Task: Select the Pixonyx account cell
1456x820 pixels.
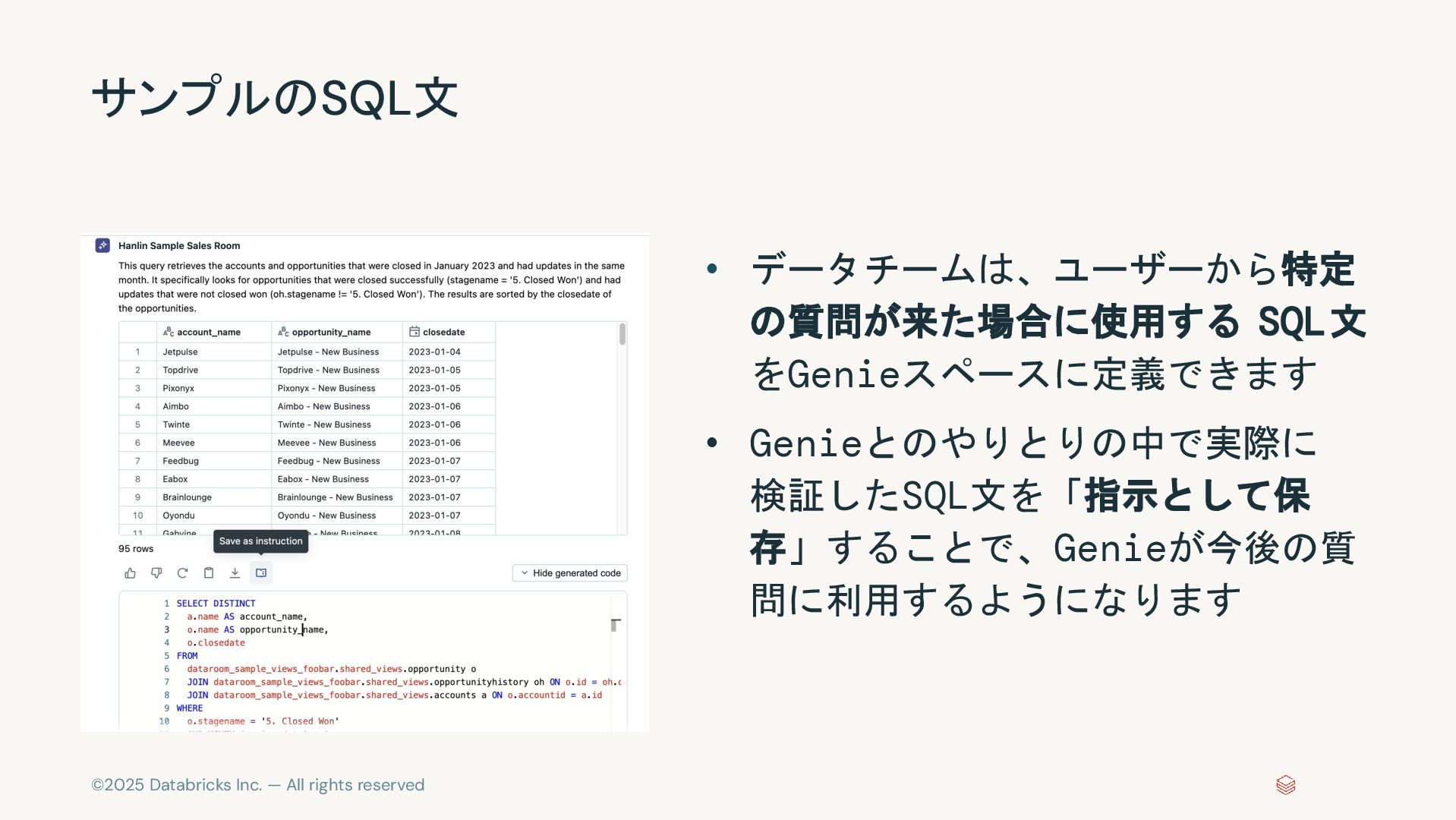Action: coord(214,388)
